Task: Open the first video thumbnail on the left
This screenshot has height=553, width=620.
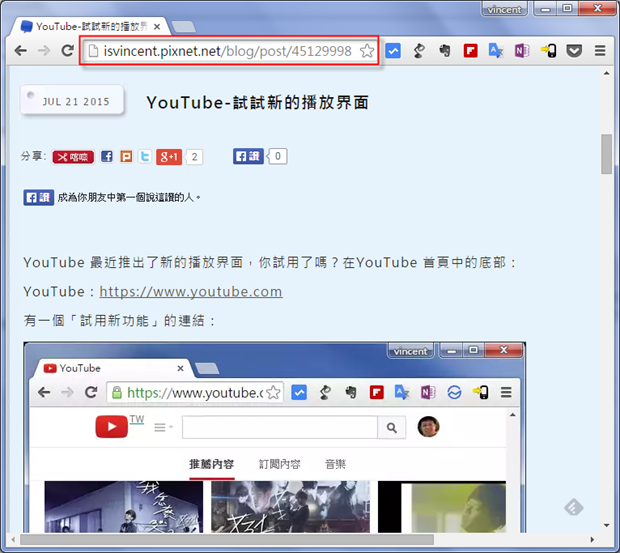Action: (x=123, y=506)
